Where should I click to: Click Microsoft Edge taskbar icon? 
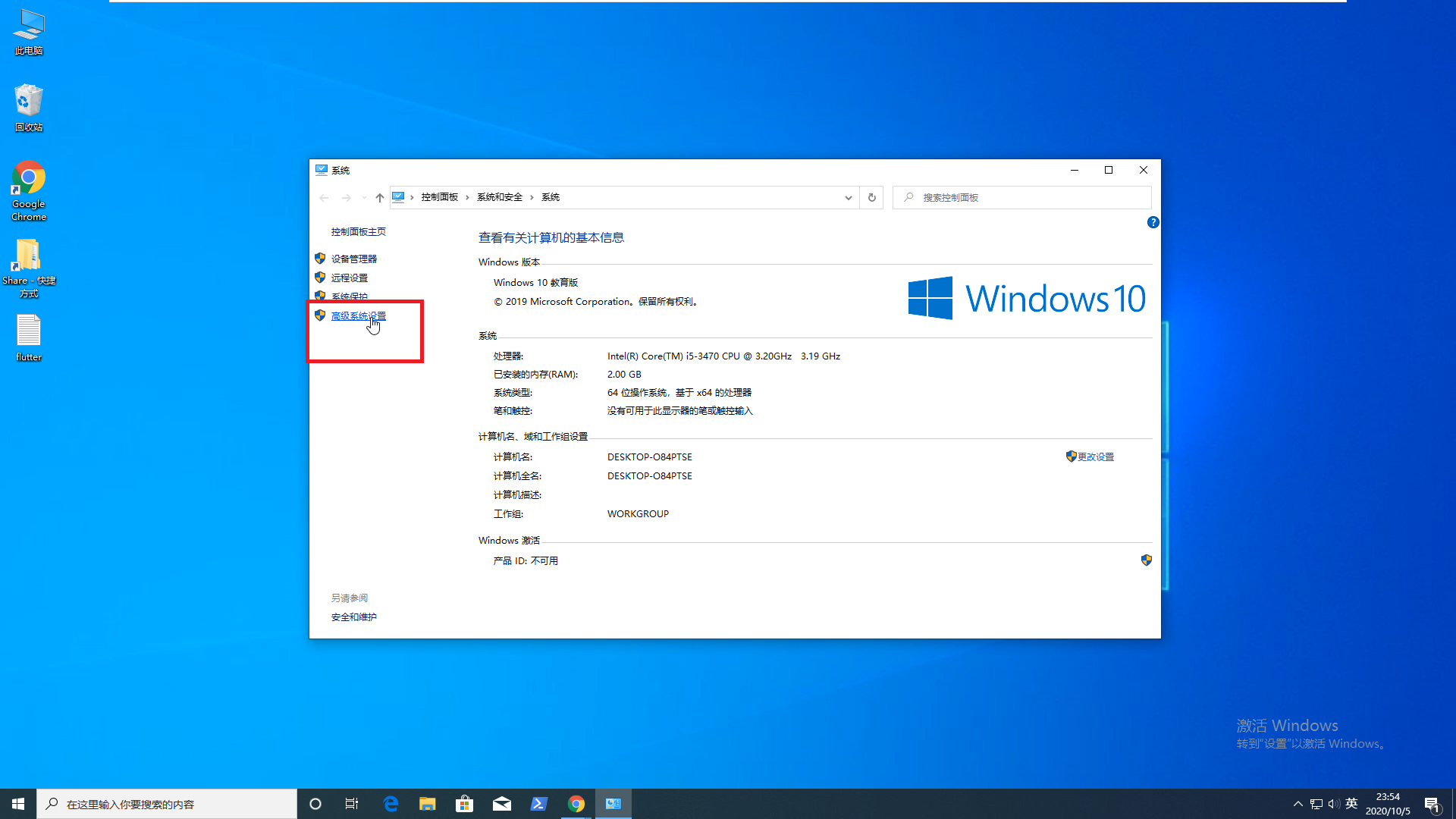pyautogui.click(x=391, y=804)
